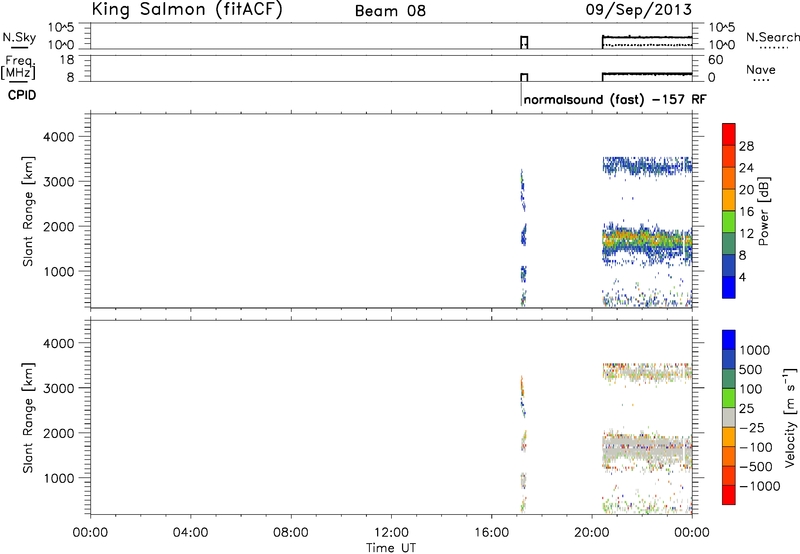Click the blue top segment of Velocity colorbar
800x554 pixels.
click(x=729, y=340)
